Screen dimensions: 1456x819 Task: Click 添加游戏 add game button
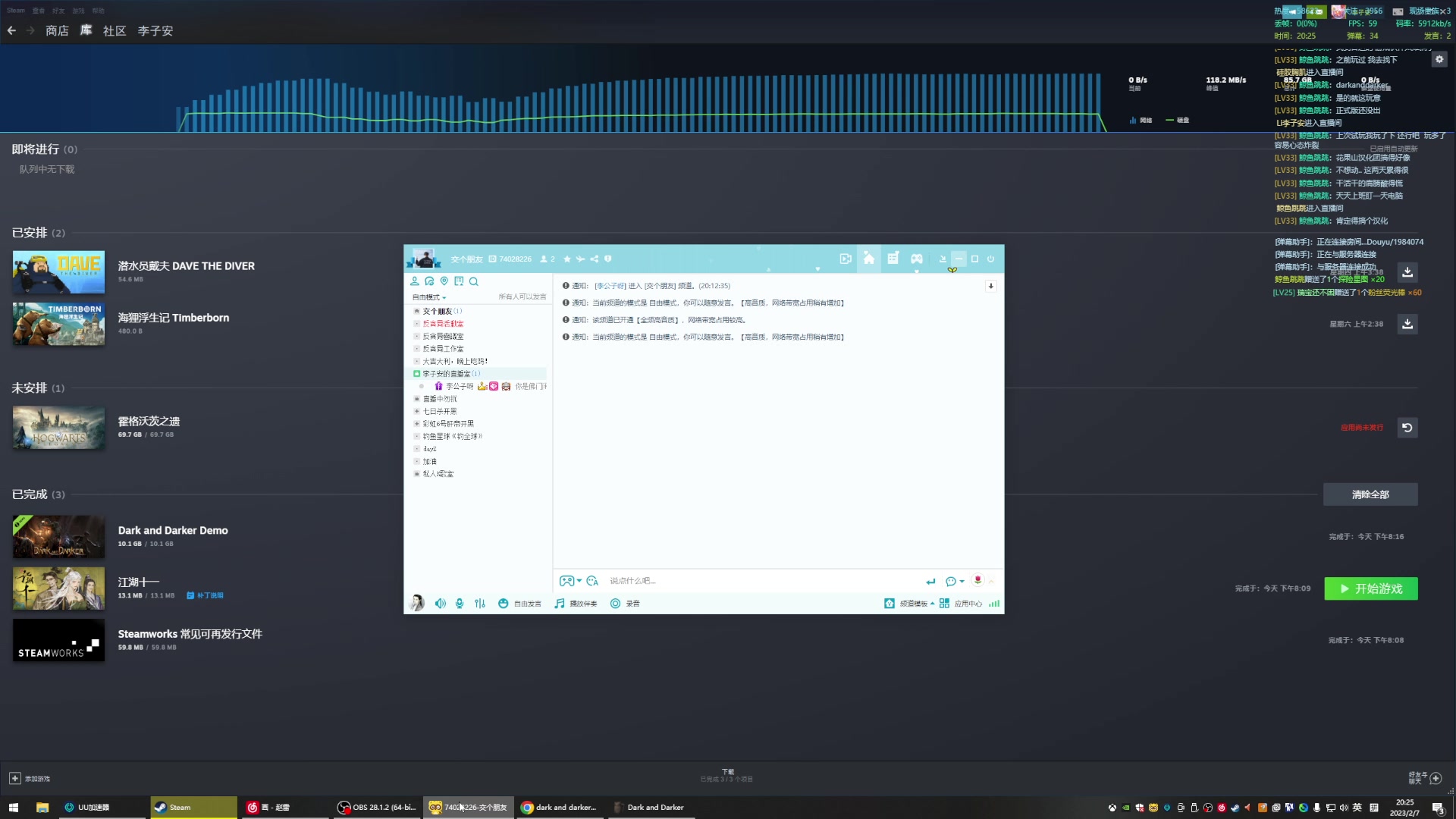[x=30, y=778]
